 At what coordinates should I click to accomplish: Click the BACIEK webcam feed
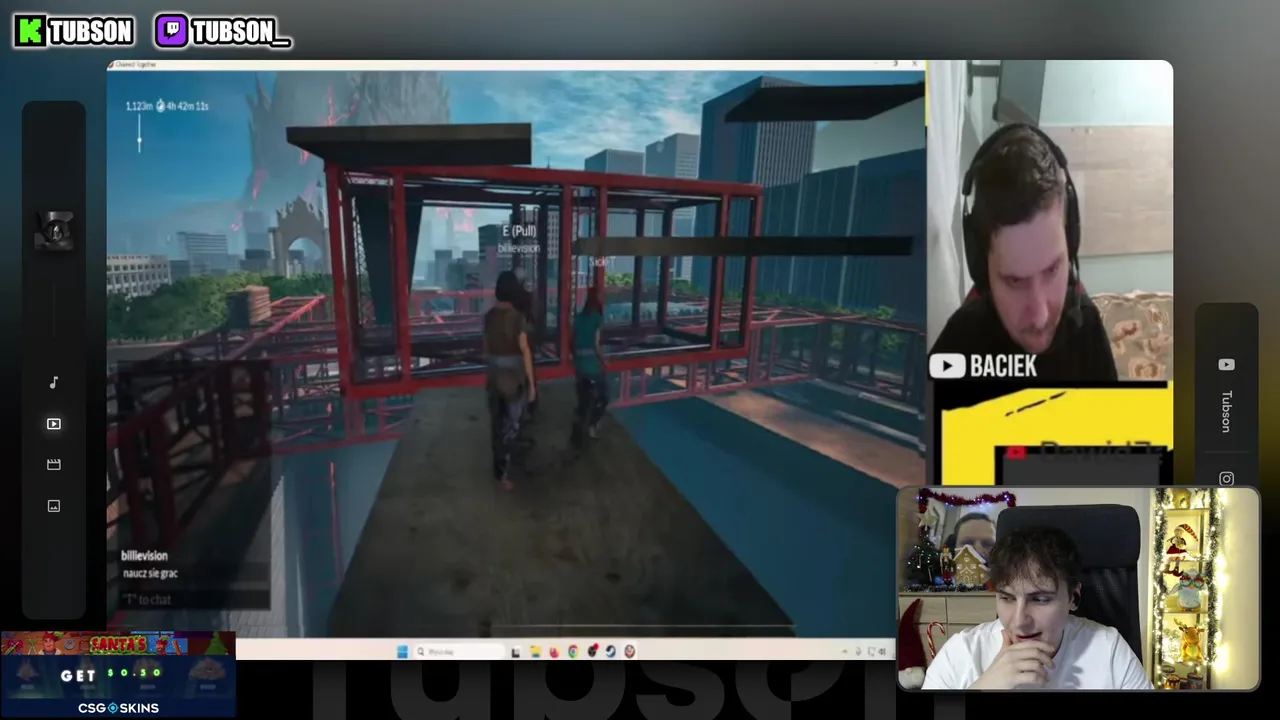coord(1049,220)
